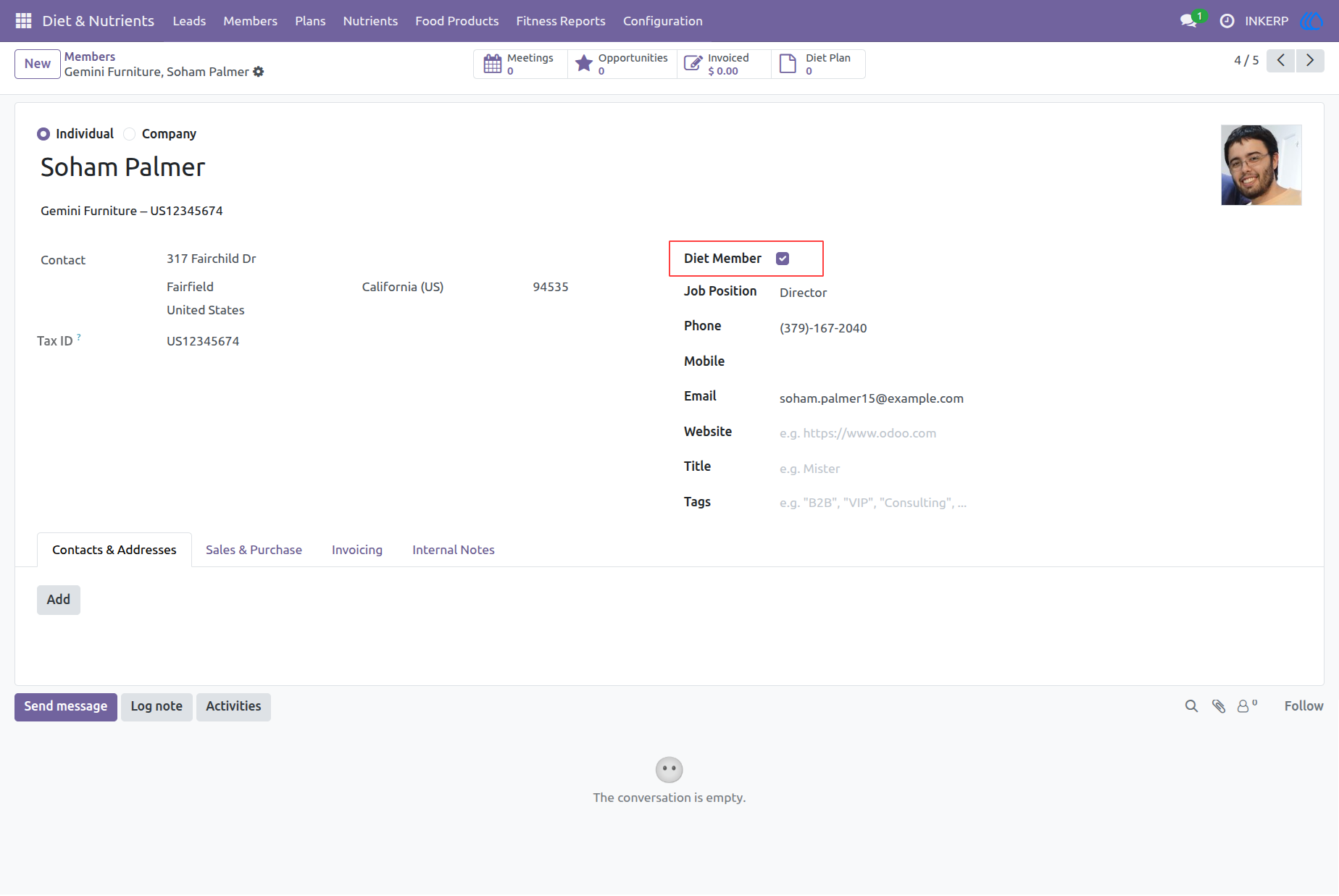Open Meetings calendar stat button
Screen dimensions: 1339x896
520,64
